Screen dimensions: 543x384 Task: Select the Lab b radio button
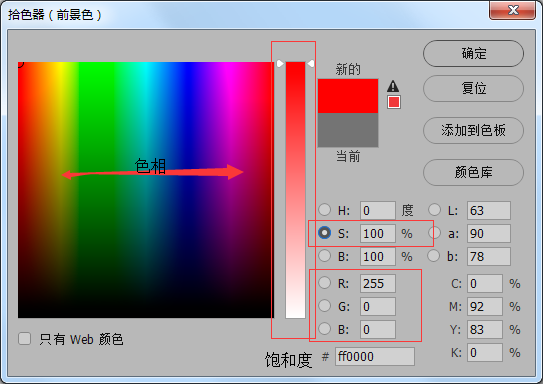click(434, 256)
